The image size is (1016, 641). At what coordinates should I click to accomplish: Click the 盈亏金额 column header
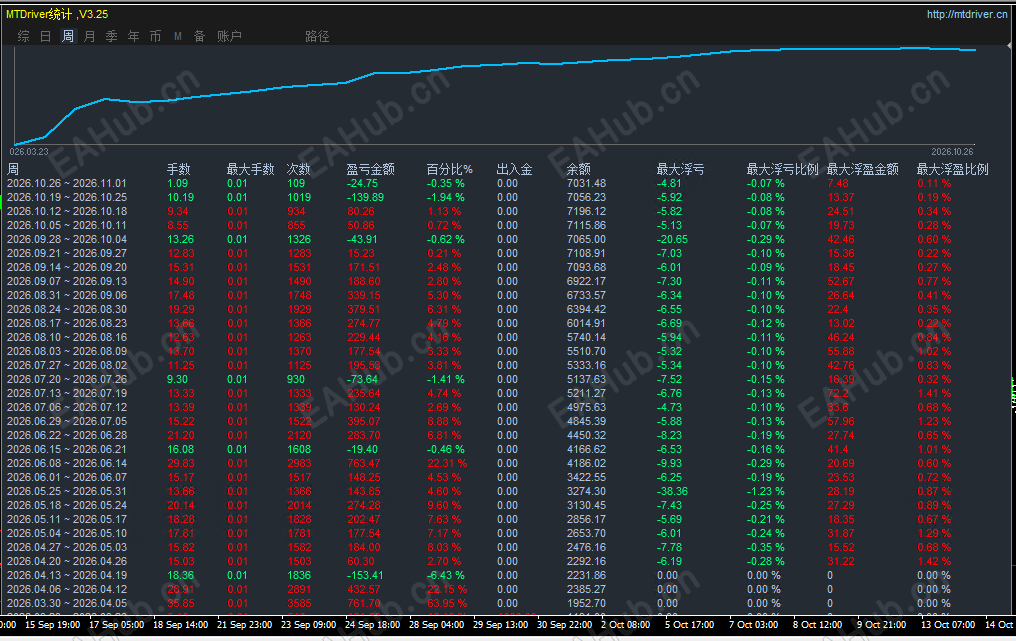tap(371, 169)
